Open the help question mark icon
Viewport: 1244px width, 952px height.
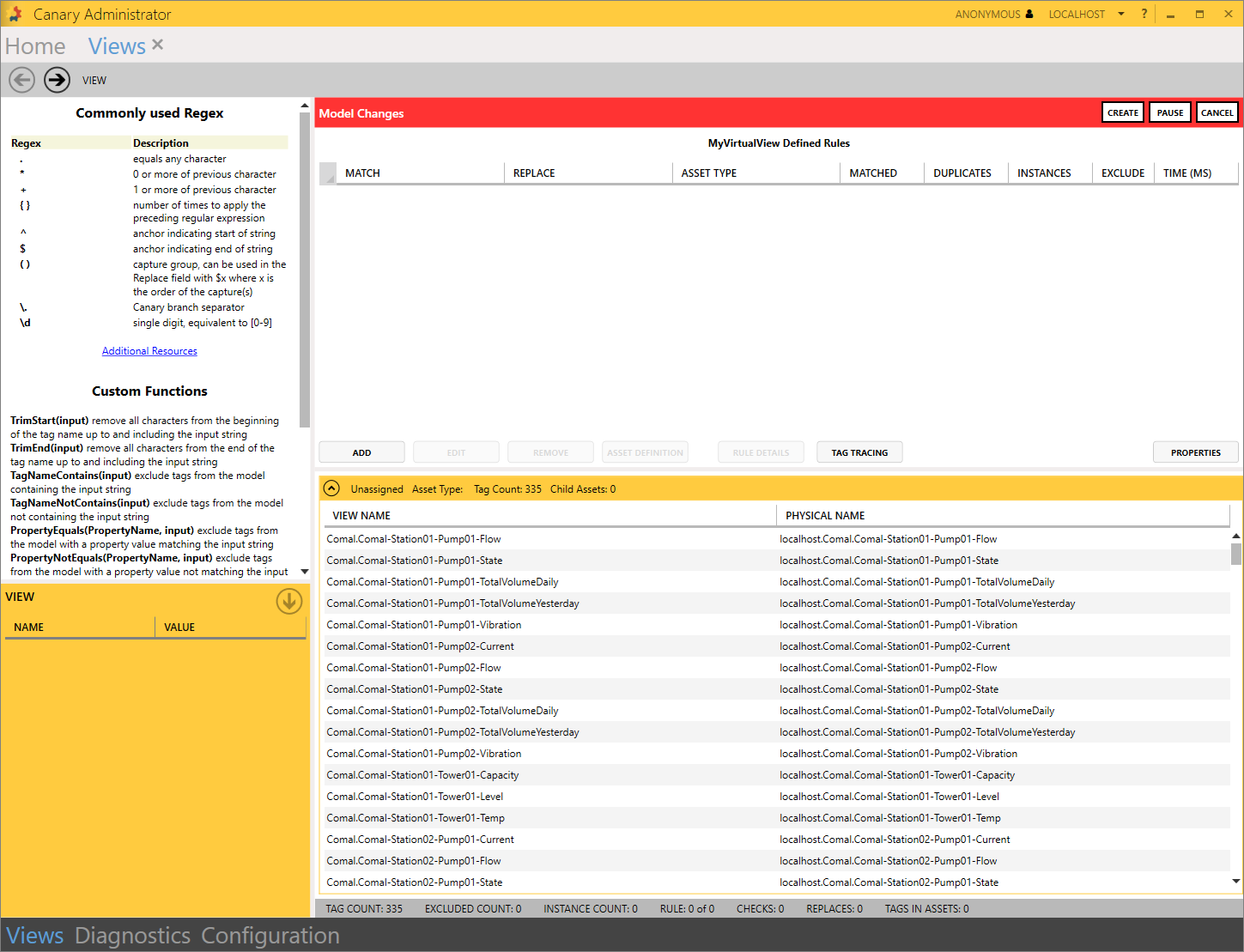(x=1144, y=14)
